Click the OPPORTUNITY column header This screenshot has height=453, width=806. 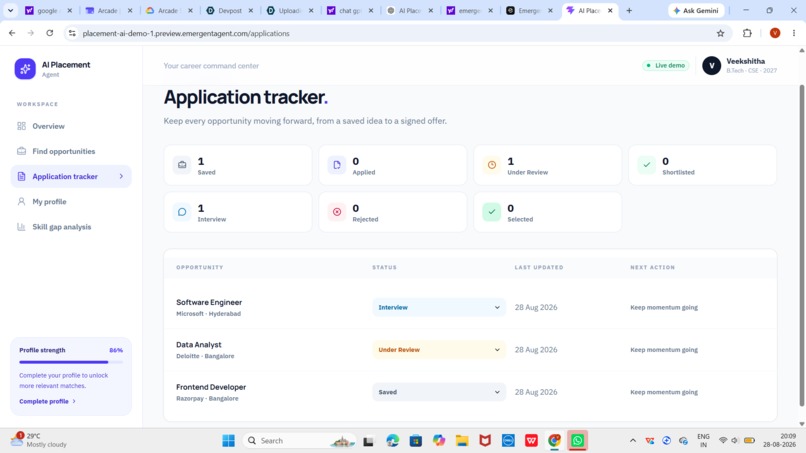(199, 267)
